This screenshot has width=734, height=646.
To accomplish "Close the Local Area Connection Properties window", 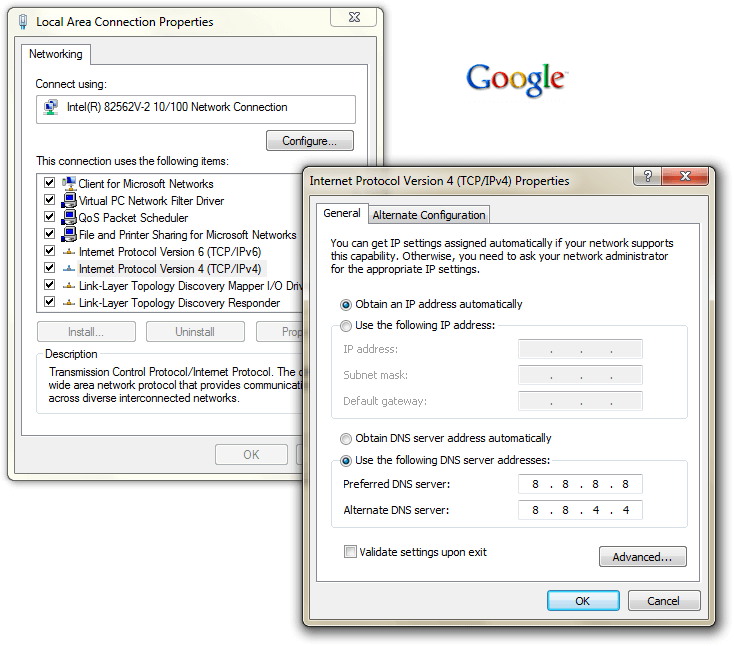I will [x=354, y=17].
